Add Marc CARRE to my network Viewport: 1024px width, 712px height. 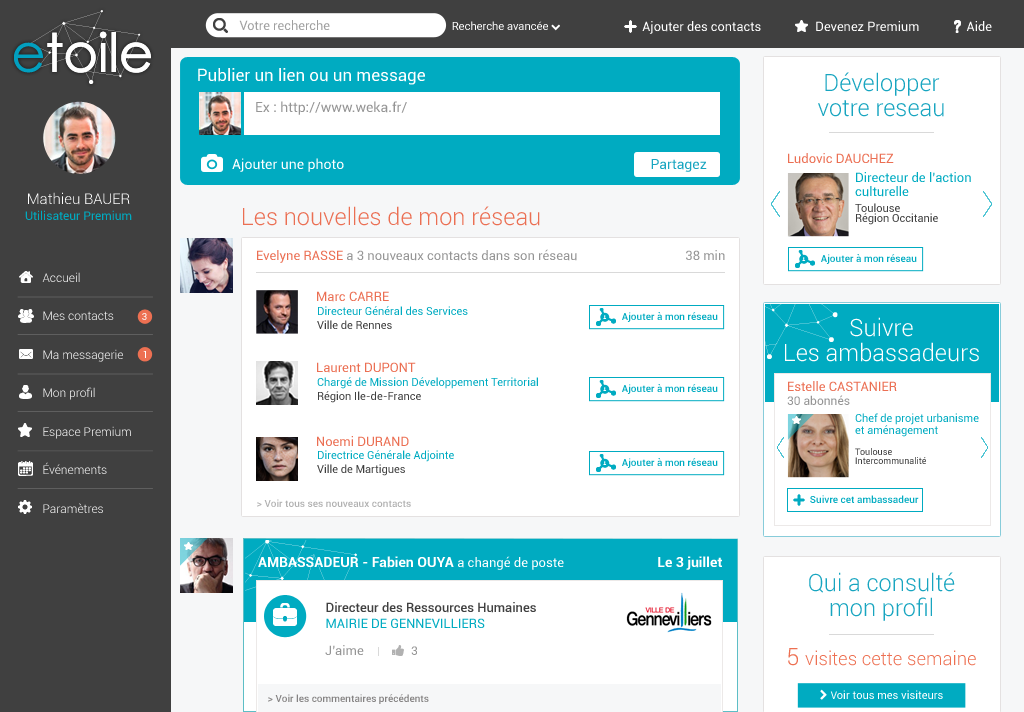(656, 318)
